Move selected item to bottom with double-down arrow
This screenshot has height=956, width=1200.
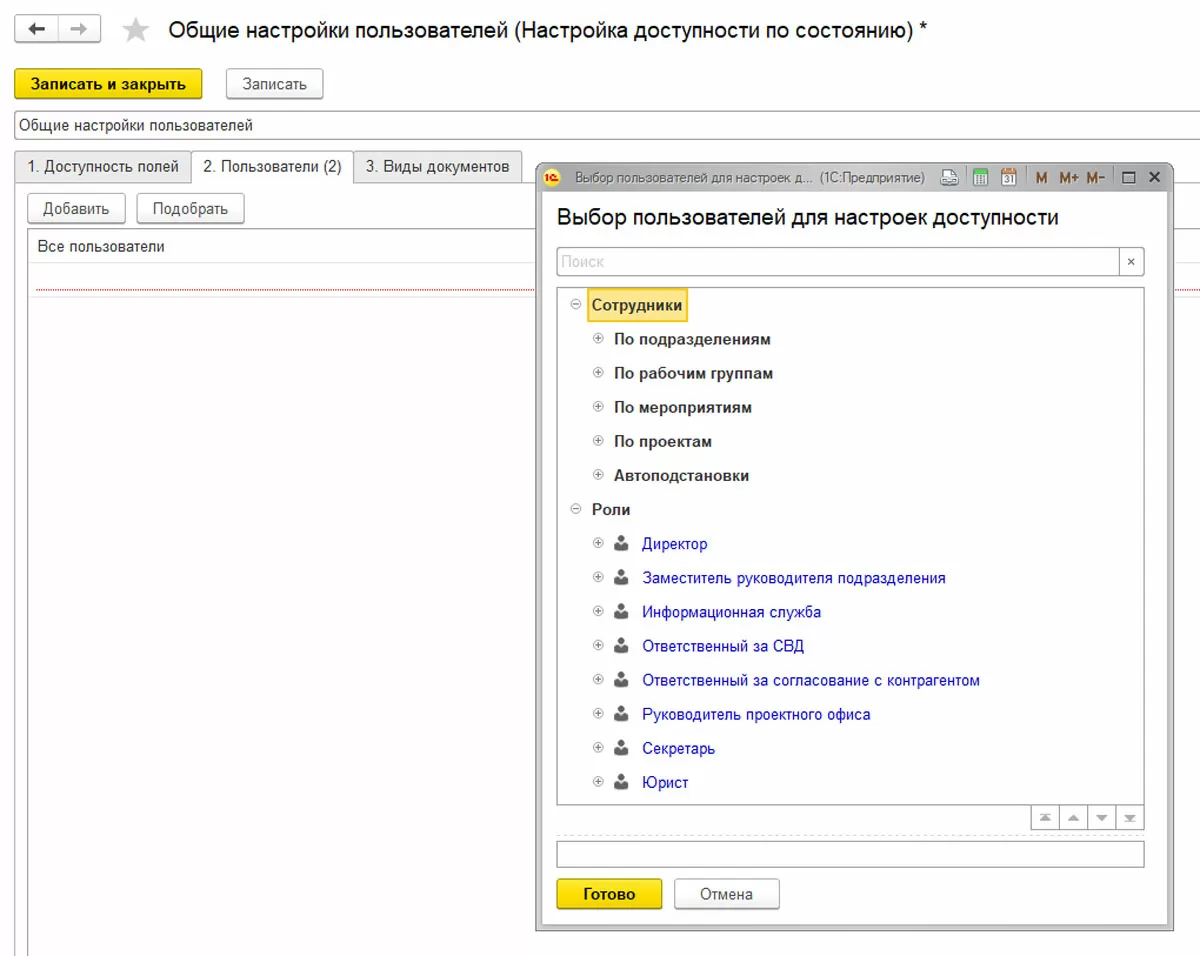[1130, 817]
